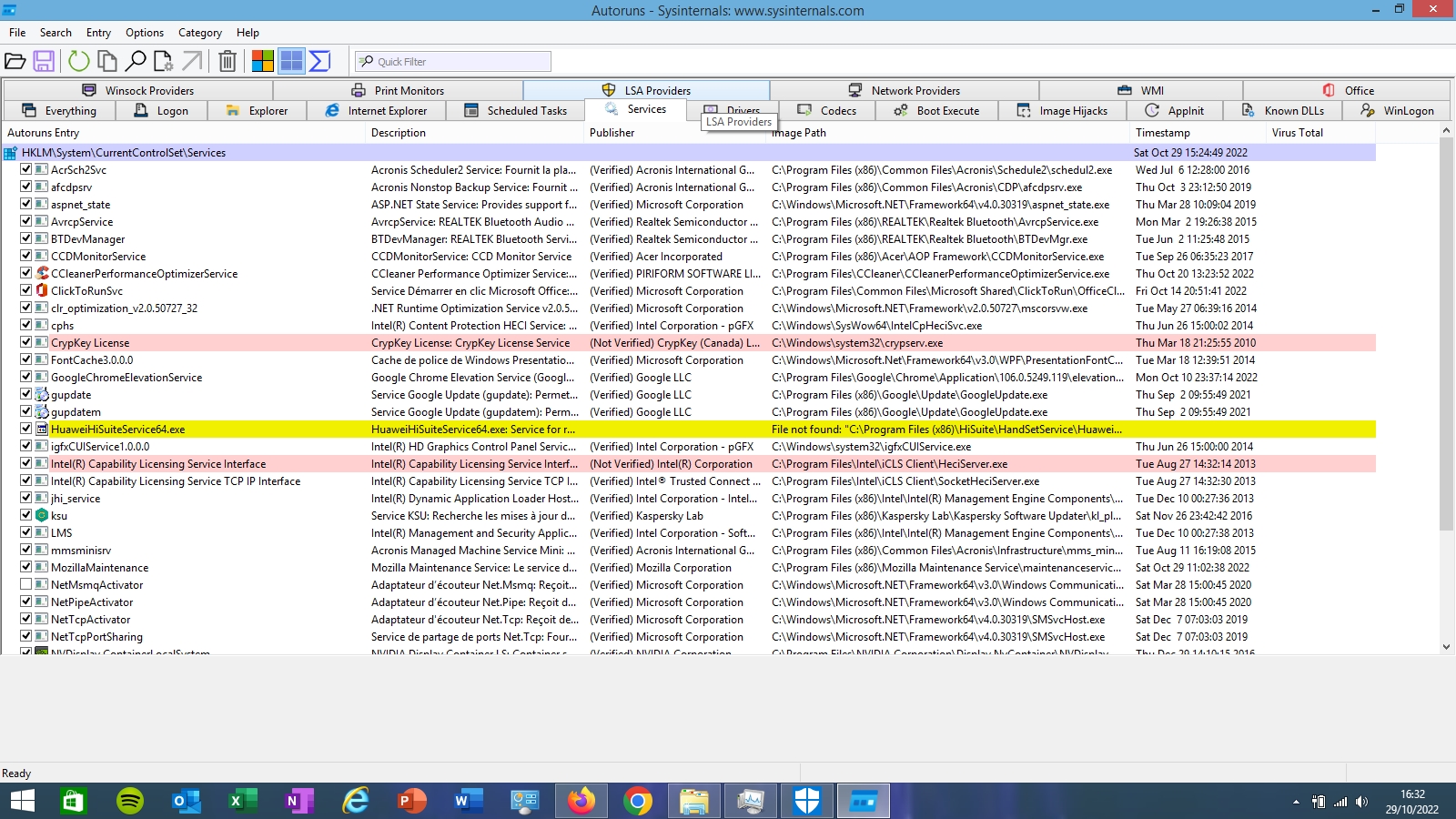Click the Delete trash can icon

(227, 61)
